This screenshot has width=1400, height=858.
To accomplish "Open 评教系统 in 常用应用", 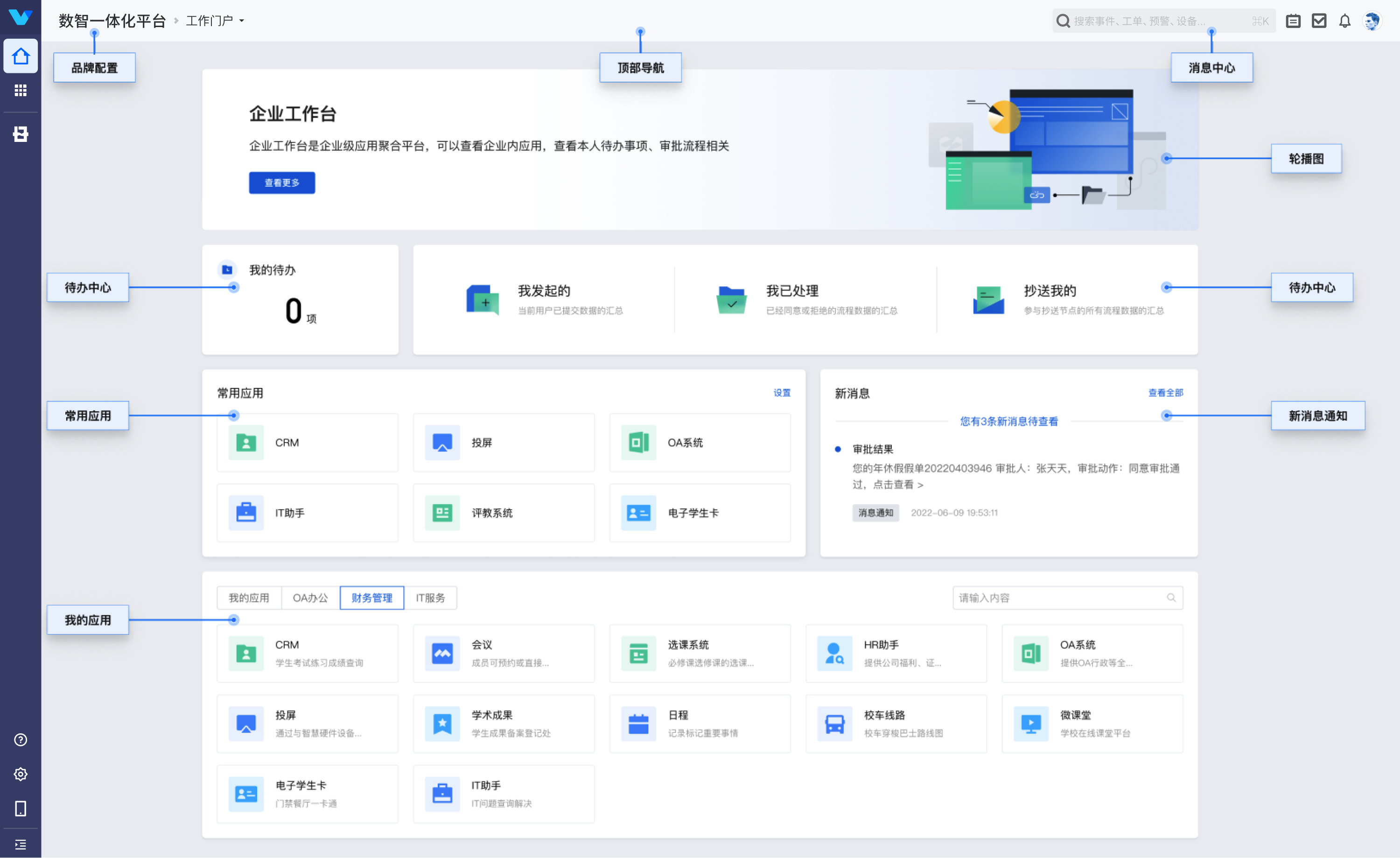I will (x=504, y=513).
